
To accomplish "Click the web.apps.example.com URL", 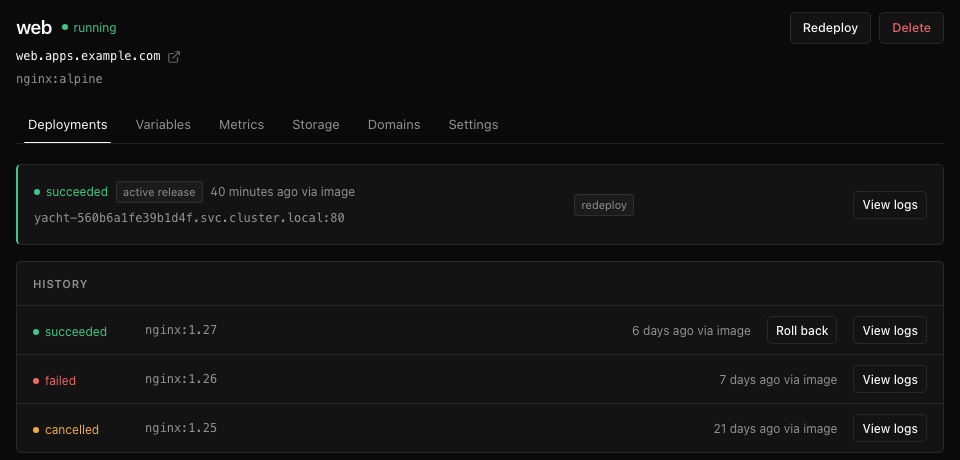I will [88, 56].
